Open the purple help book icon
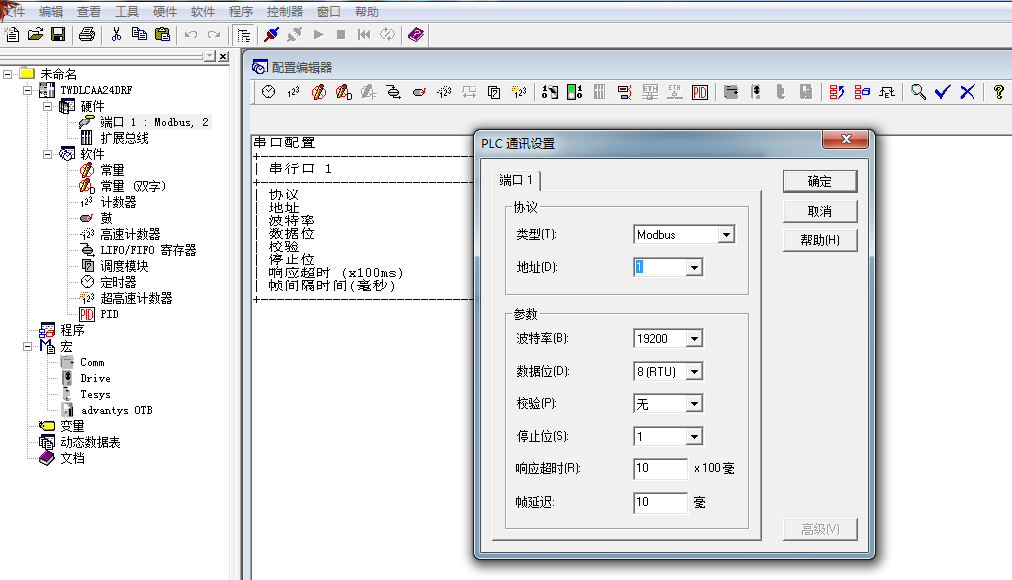The width and height of the screenshot is (1012, 580). (416, 35)
